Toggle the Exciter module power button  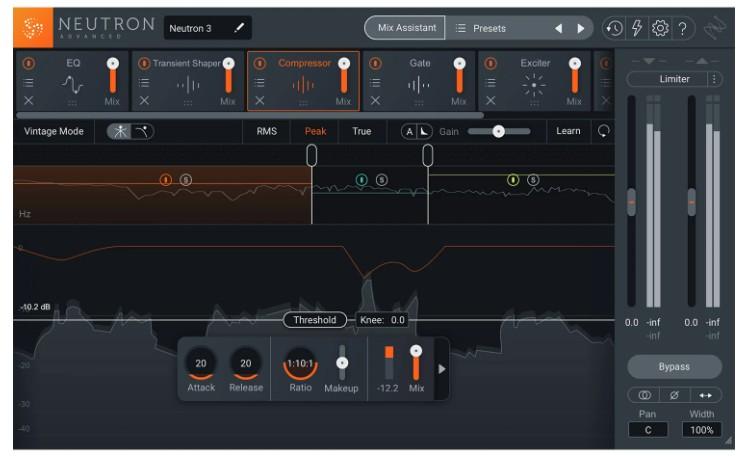[x=491, y=63]
